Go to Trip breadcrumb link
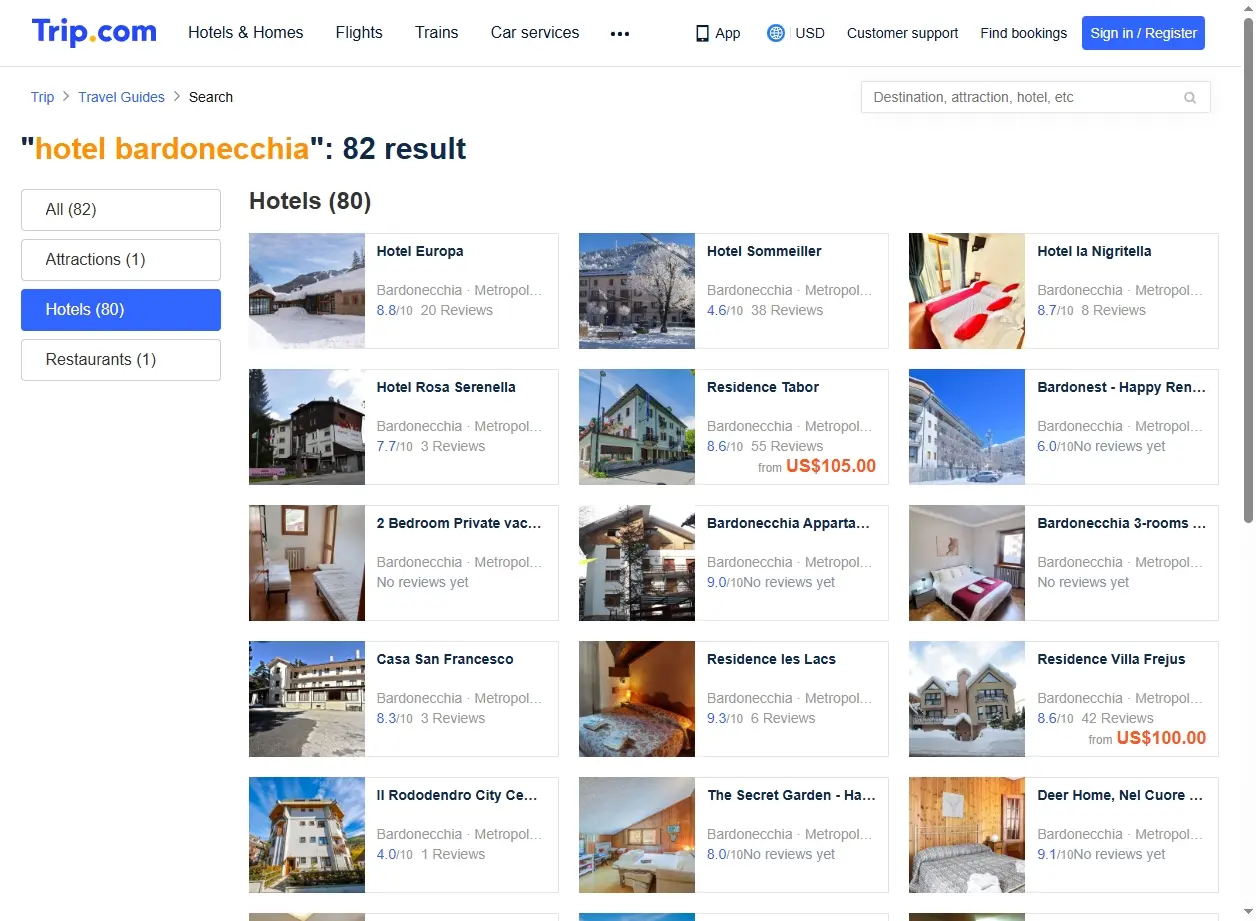Screen dimensions: 1256x921 (42, 97)
